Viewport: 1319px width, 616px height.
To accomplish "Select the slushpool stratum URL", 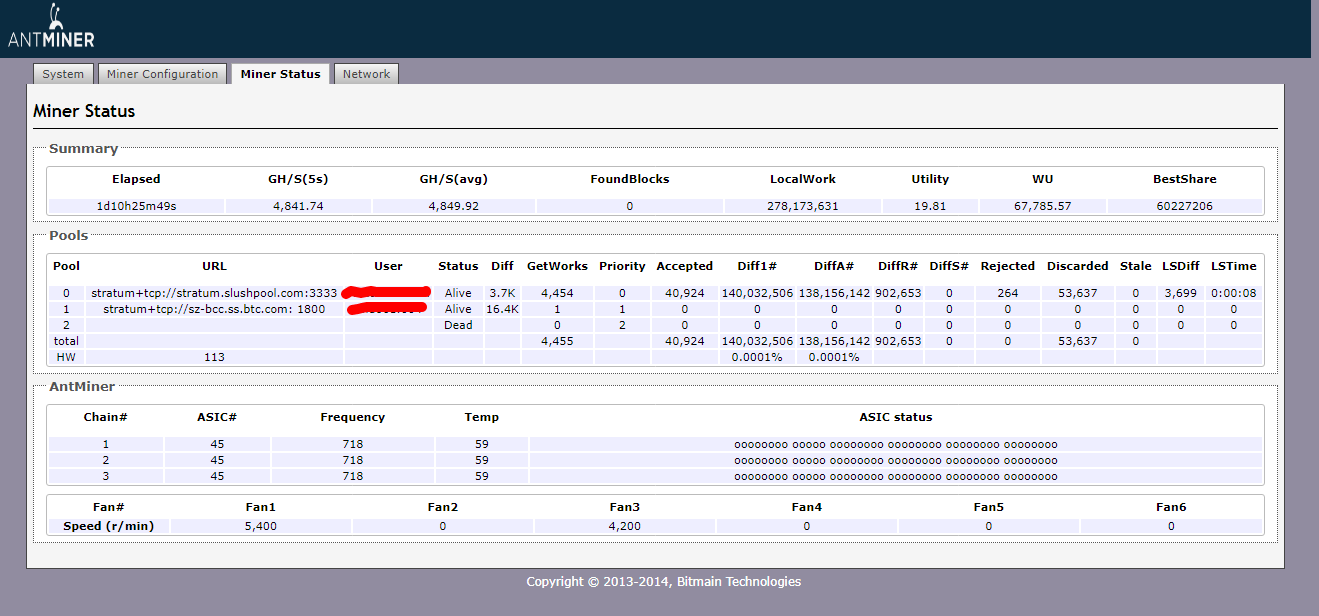I will coord(214,293).
